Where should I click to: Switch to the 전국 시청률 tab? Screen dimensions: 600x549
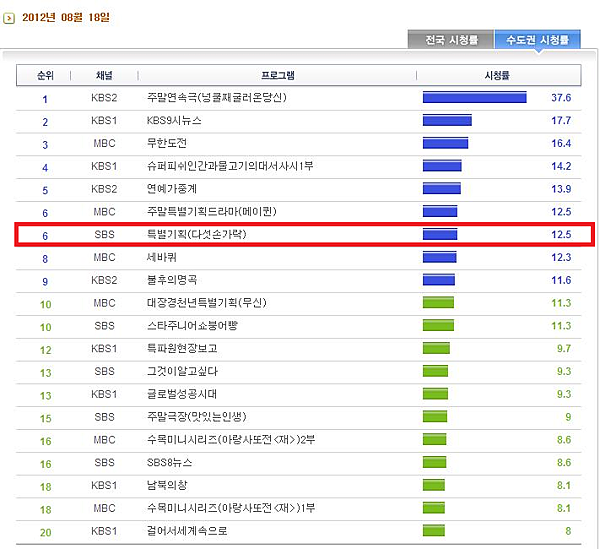451,39
